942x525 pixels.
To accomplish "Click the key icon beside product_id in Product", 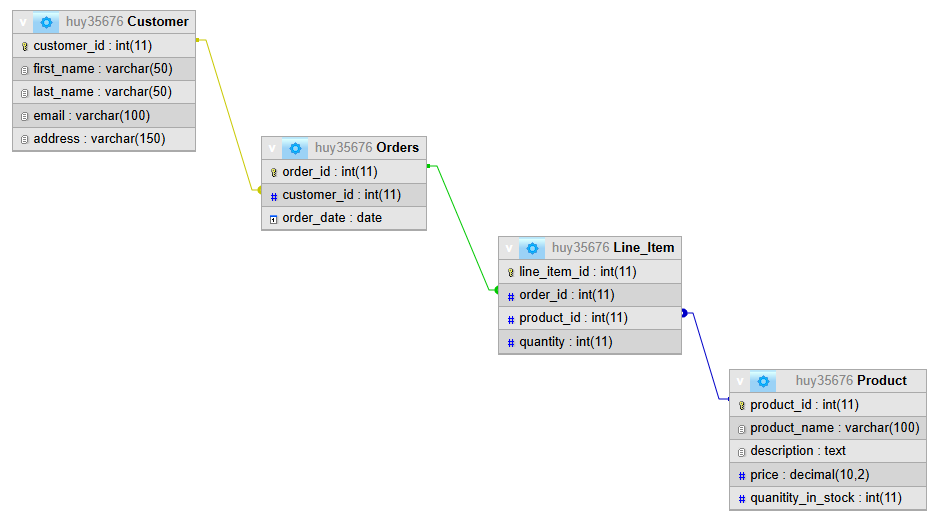I will click(x=741, y=405).
